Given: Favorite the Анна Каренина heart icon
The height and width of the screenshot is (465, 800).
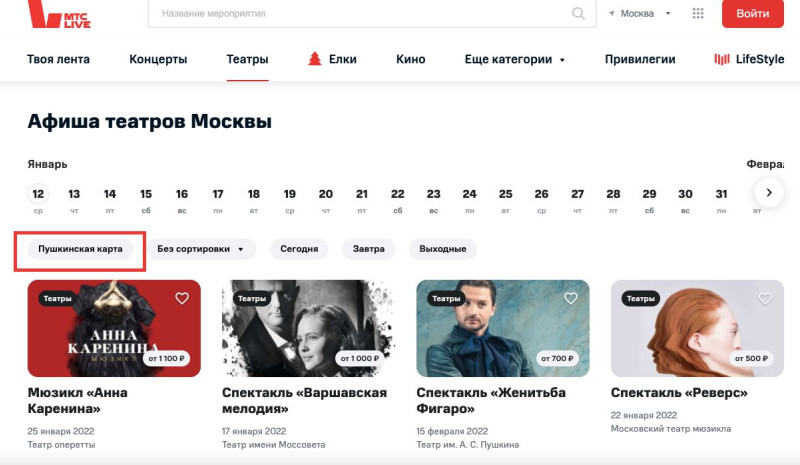Looking at the screenshot, I should click(182, 298).
